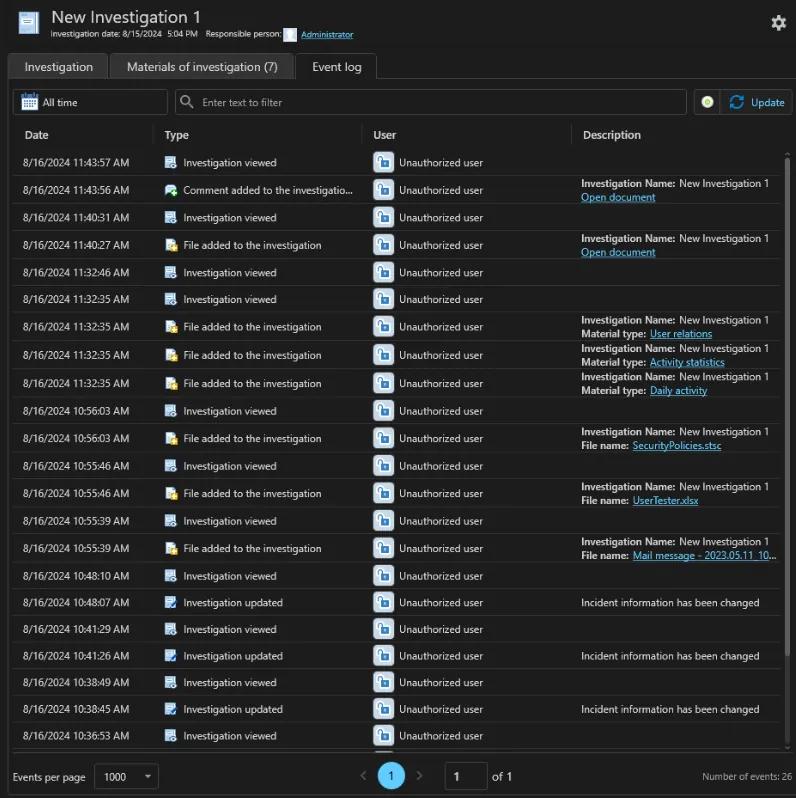Screen dimensions: 796x798
Task: Open the Mail message - 2023.05.11 file link
Action: coord(704,556)
